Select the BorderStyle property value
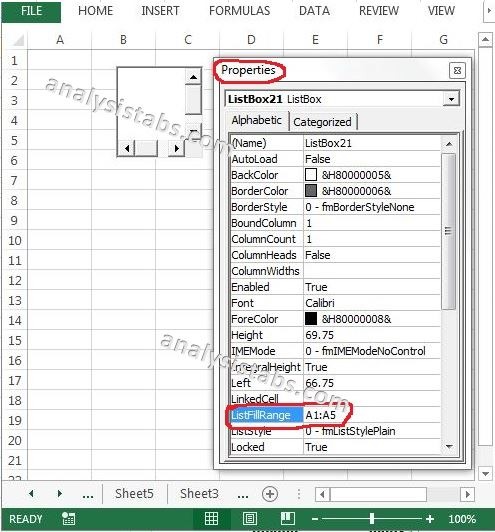The width and height of the screenshot is (495, 532). 372,207
